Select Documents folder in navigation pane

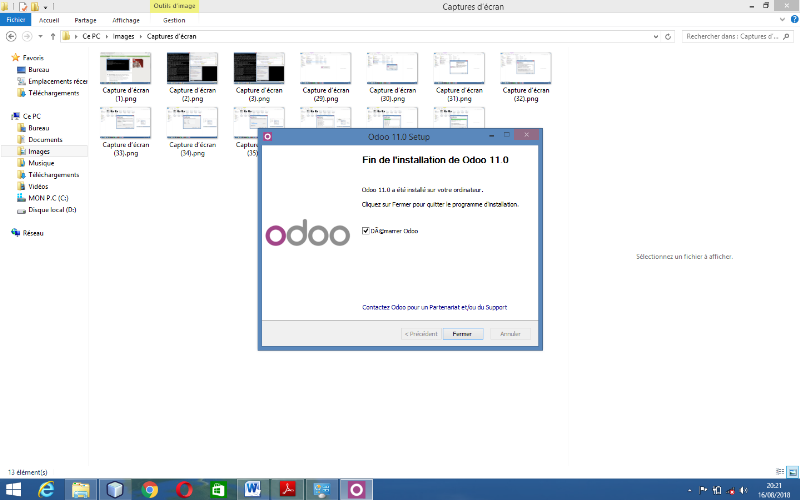pyautogui.click(x=45, y=140)
